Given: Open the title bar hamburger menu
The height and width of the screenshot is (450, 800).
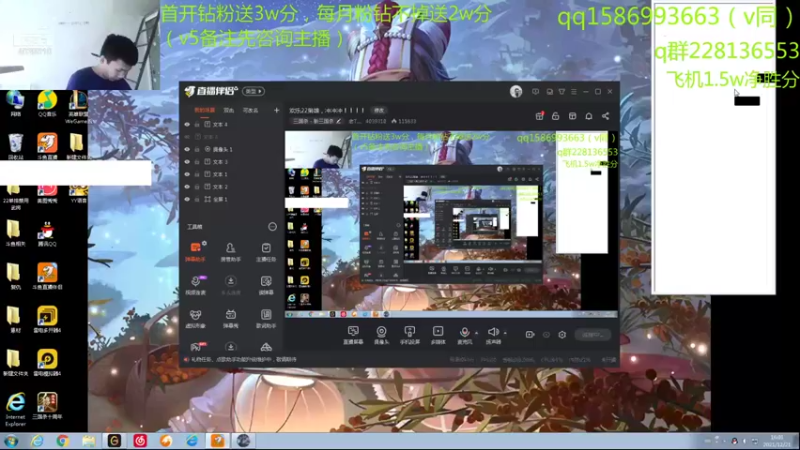Looking at the screenshot, I should (x=574, y=92).
